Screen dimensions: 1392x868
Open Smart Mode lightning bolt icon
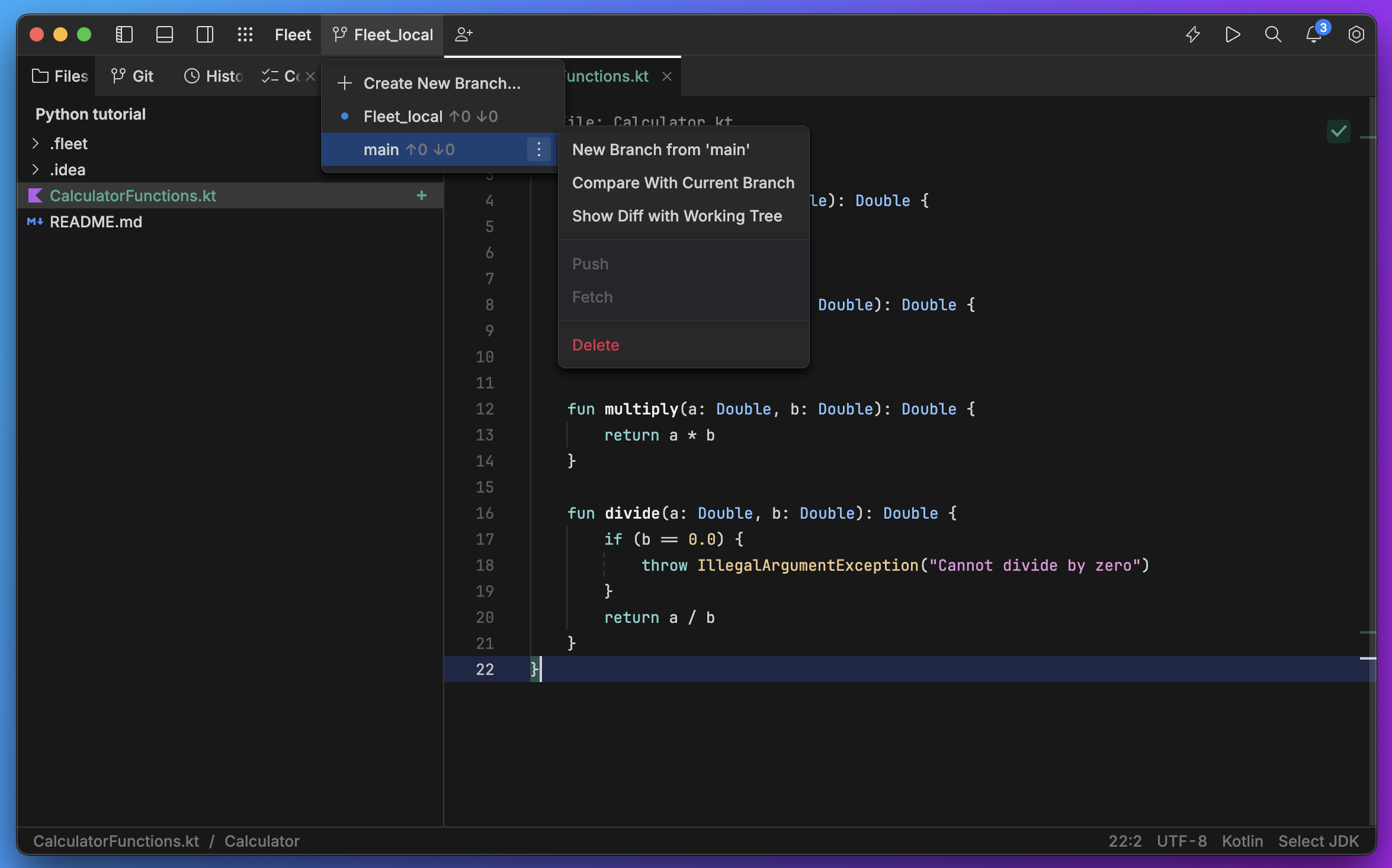[x=1192, y=34]
